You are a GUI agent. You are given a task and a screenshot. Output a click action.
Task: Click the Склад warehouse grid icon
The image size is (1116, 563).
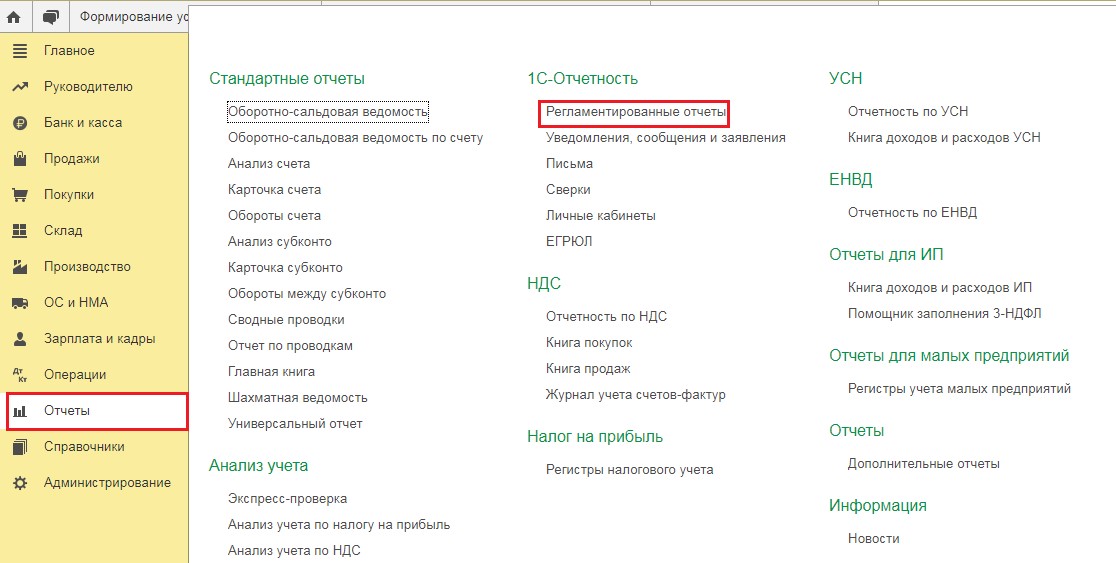20,231
